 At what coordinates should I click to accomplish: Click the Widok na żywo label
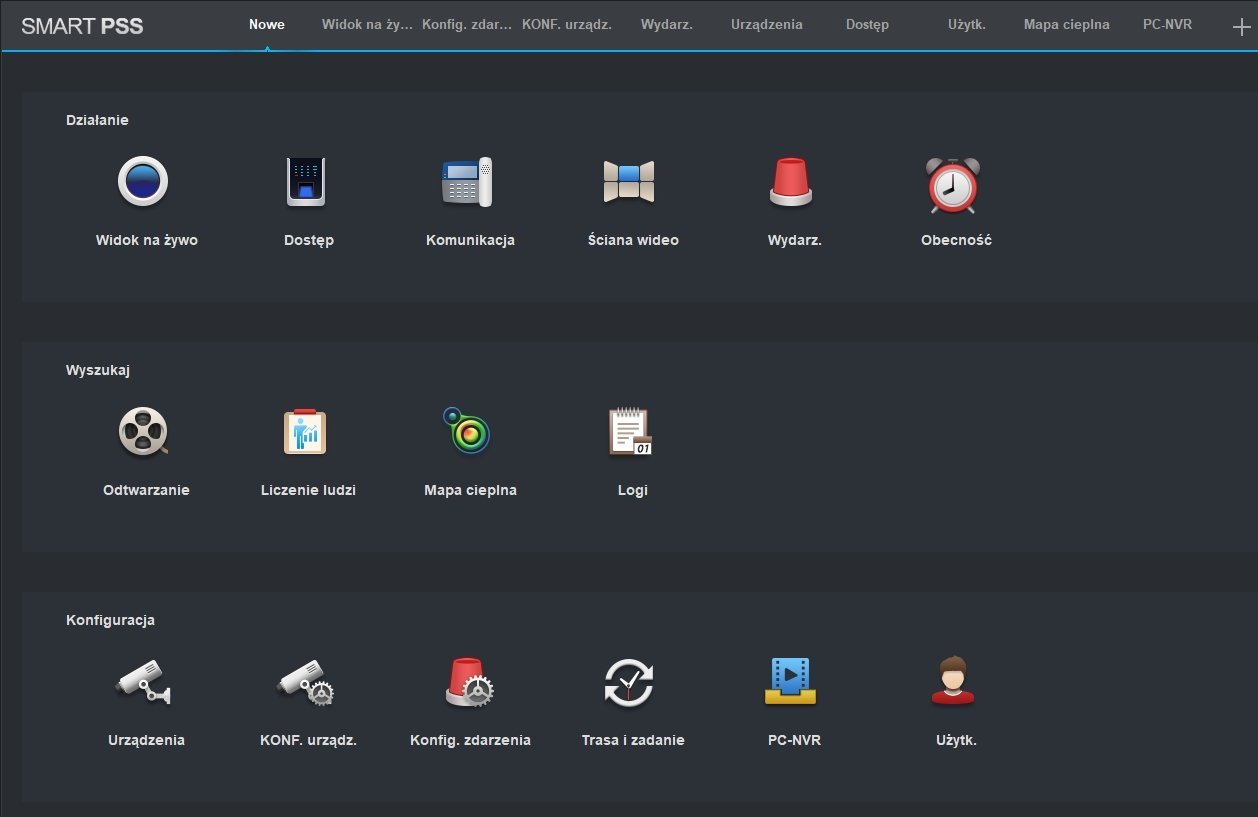coord(147,240)
